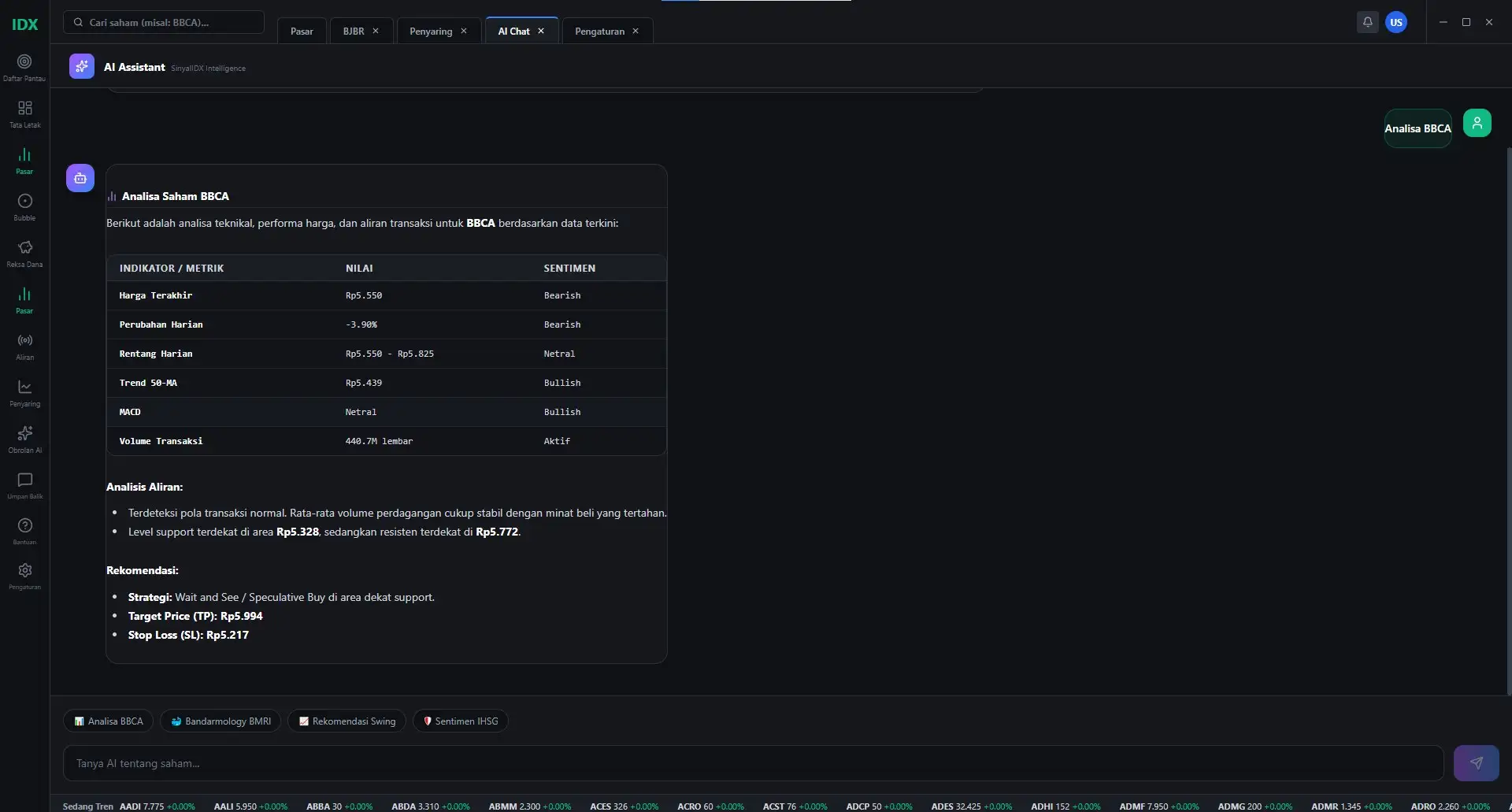This screenshot has width=1512, height=812.
Task: Close the Penyaring tab
Action: click(464, 31)
